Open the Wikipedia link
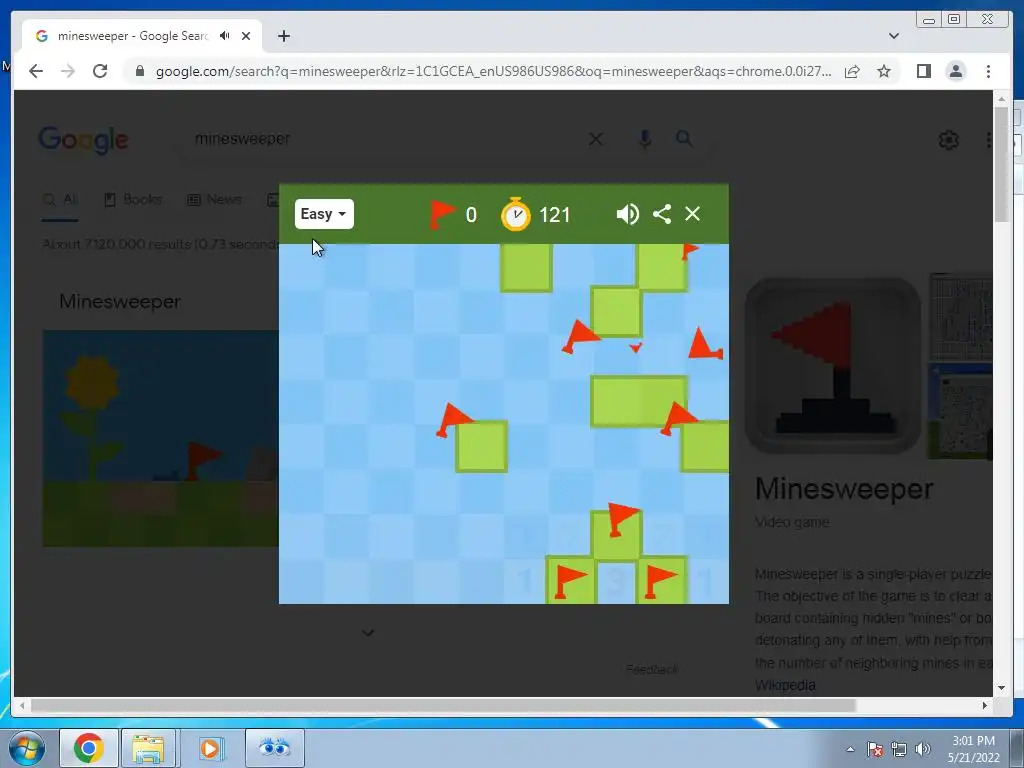1024x768 pixels. (x=785, y=685)
